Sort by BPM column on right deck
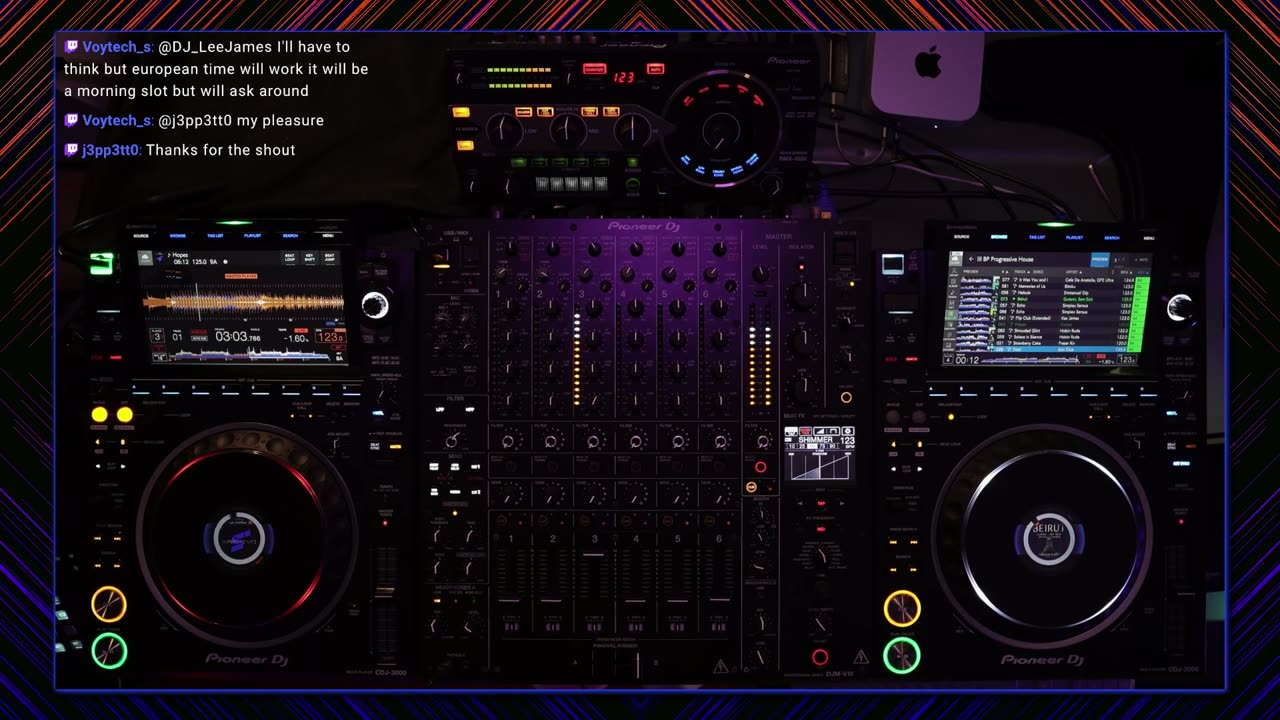 point(1126,272)
